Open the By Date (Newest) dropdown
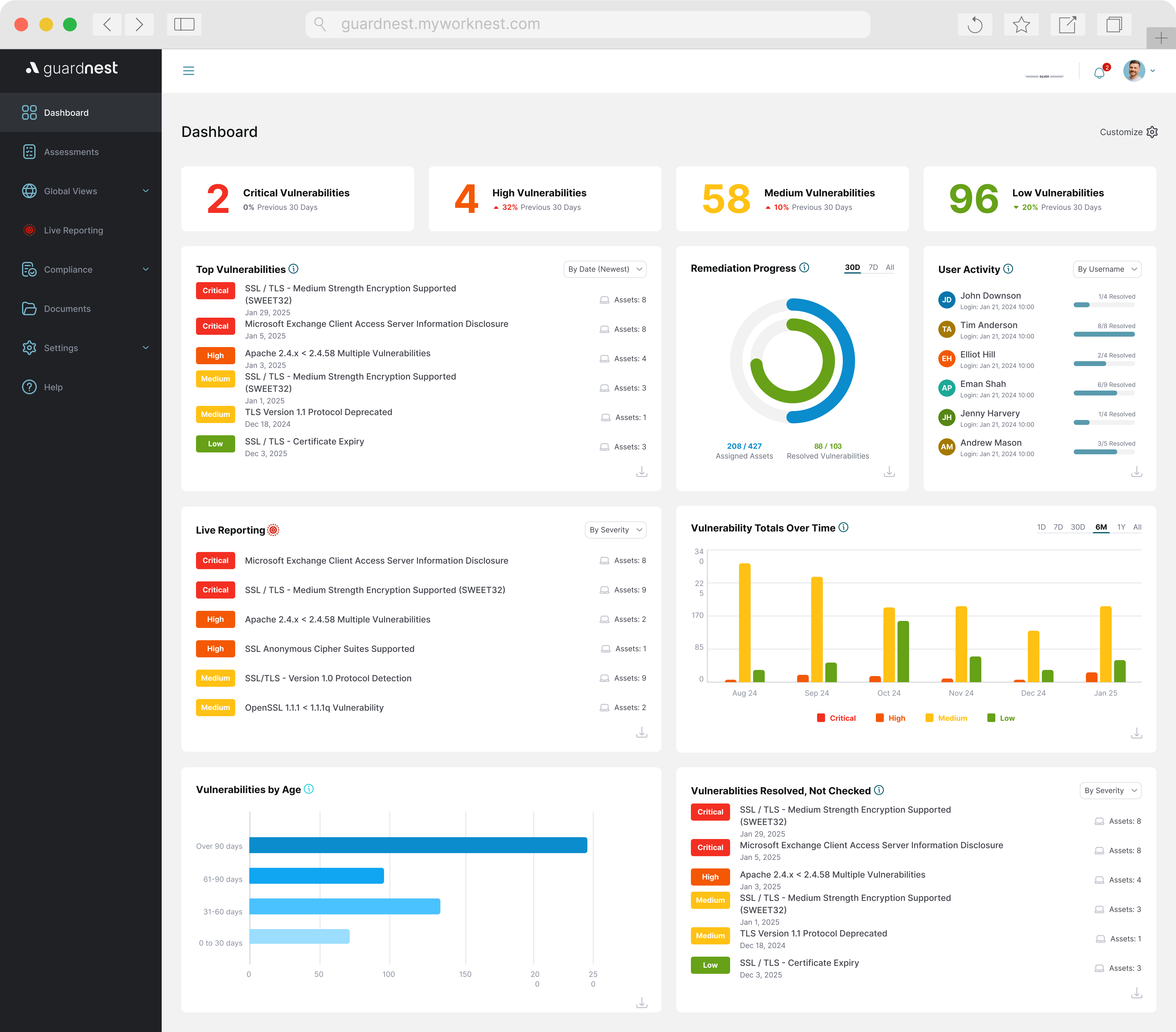Screen dimensions: 1176x1032 point(605,269)
